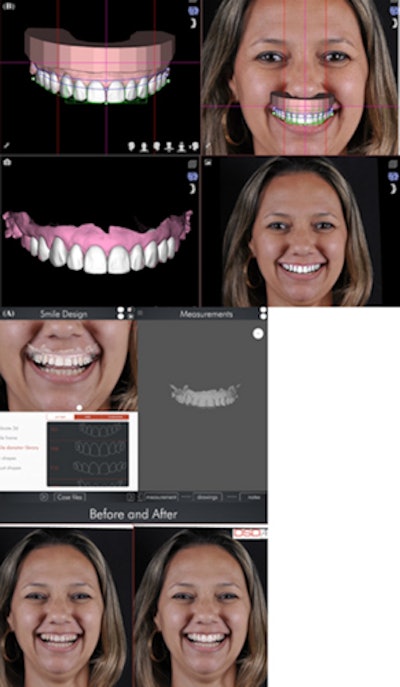Toggle blue teeth icon in smiling portrait panel
This screenshot has width=400, height=687.
[x=393, y=176]
